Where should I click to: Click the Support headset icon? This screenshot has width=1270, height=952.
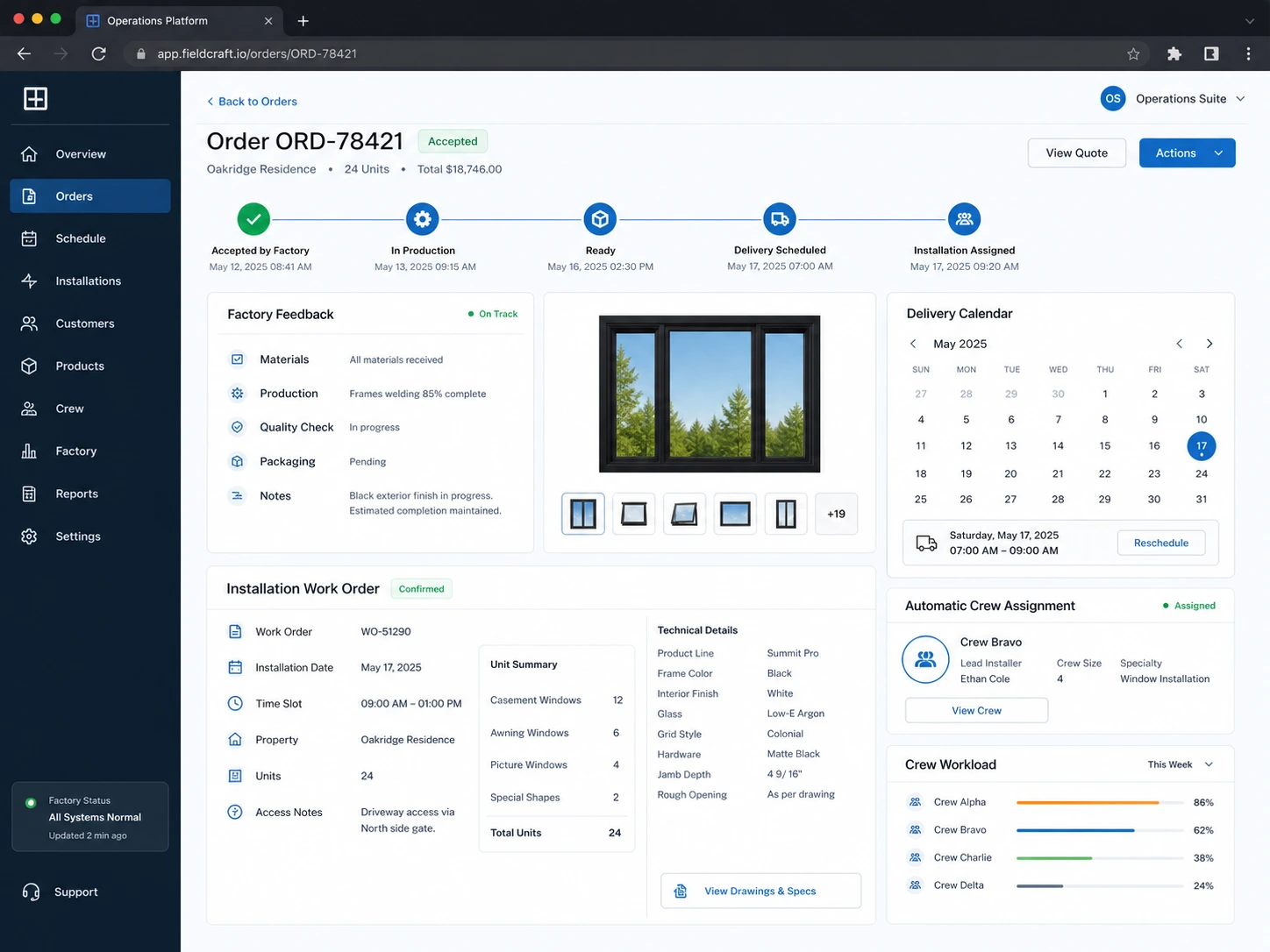click(31, 892)
